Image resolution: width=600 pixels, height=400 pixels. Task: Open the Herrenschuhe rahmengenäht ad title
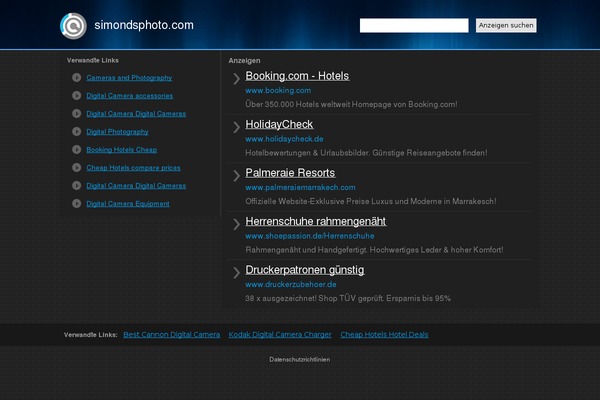tap(316, 221)
